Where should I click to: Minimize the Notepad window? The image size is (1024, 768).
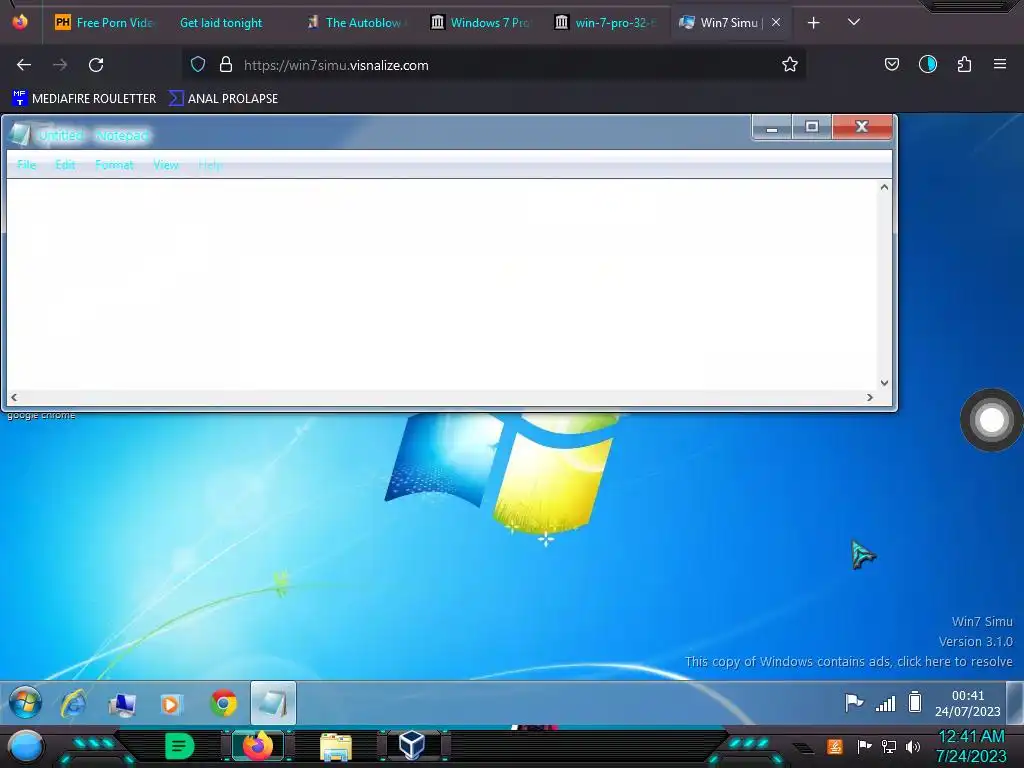click(772, 127)
